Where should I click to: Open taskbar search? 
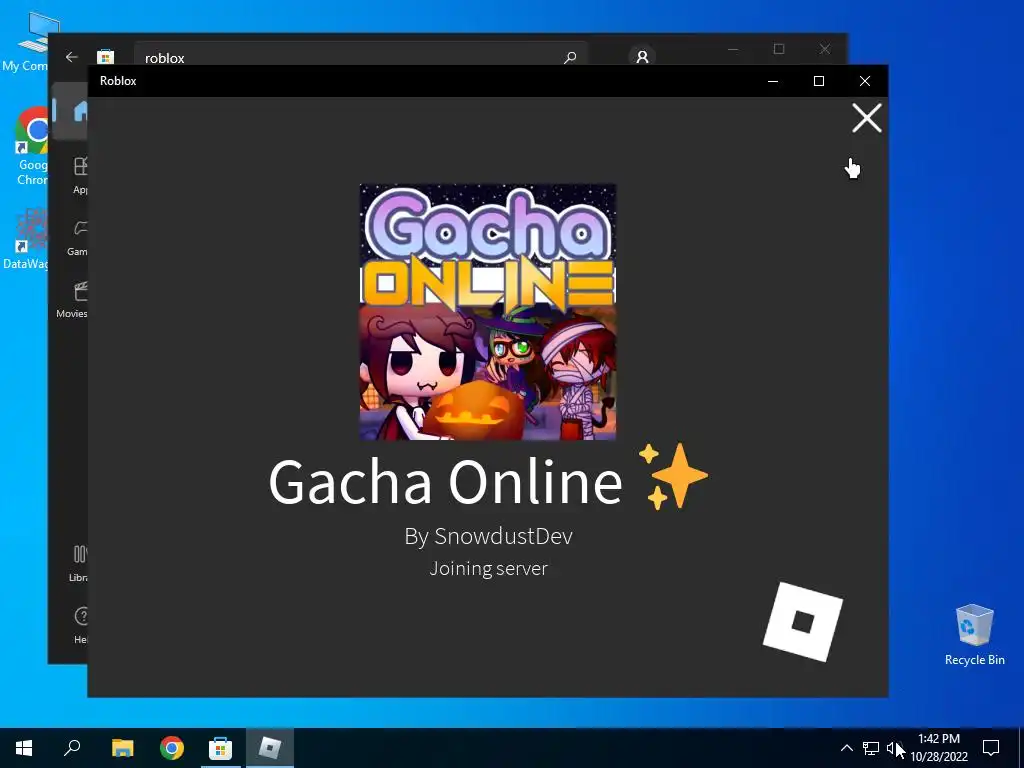pos(72,748)
